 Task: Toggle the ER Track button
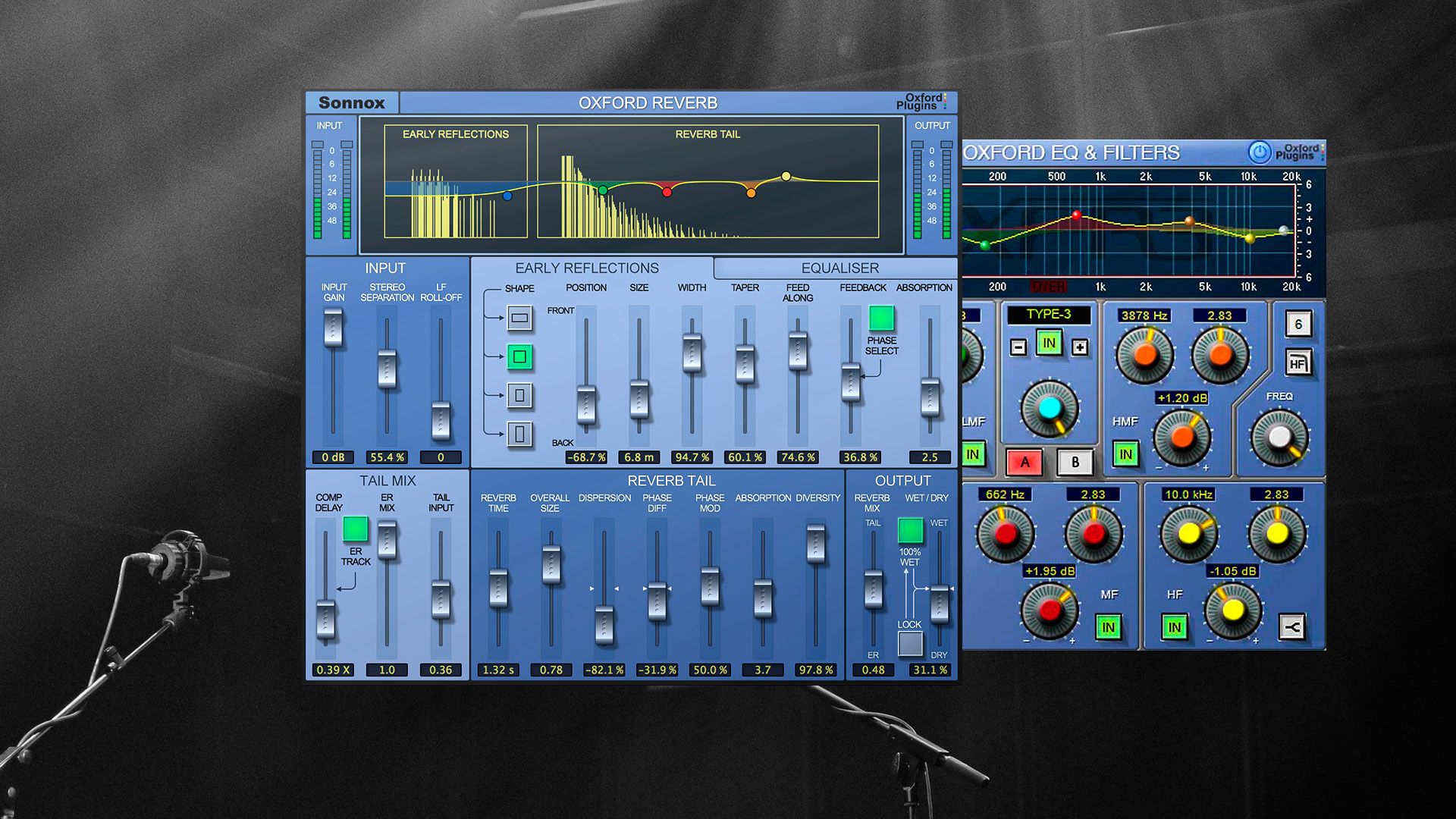(x=355, y=529)
